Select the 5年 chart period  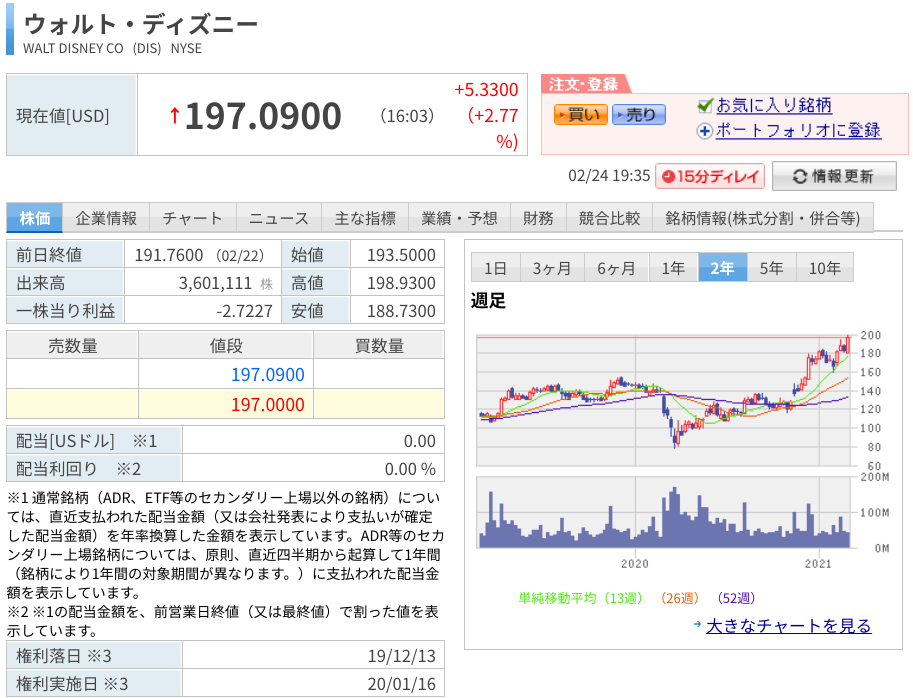pos(772,268)
